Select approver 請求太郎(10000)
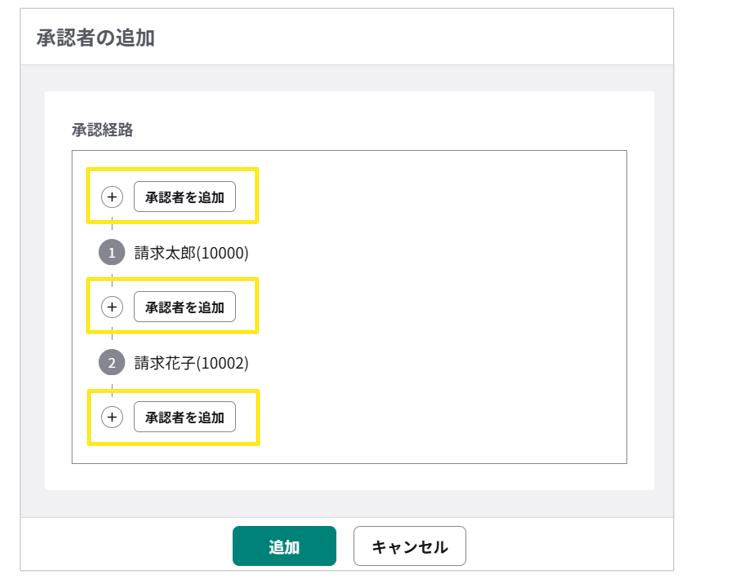 pyautogui.click(x=191, y=252)
